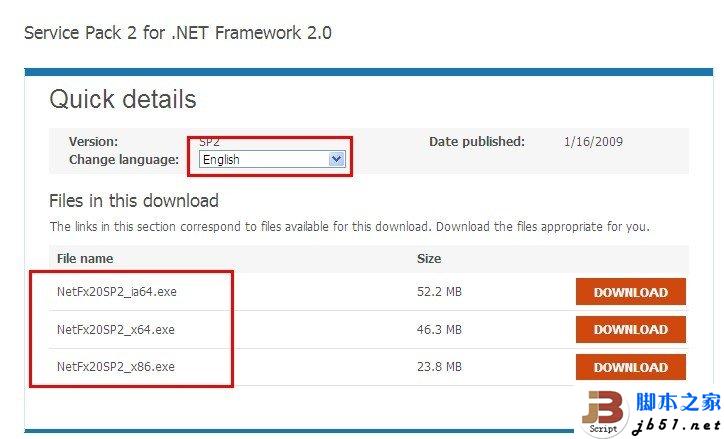Click the NetFx20SP2_ia64.exe file name

tap(116, 292)
